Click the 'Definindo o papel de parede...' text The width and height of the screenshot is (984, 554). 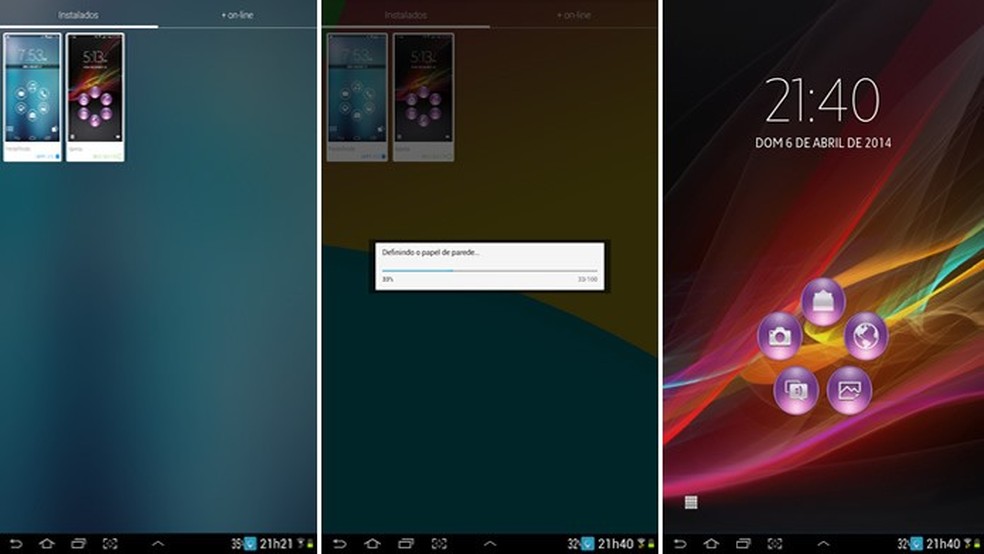click(430, 252)
